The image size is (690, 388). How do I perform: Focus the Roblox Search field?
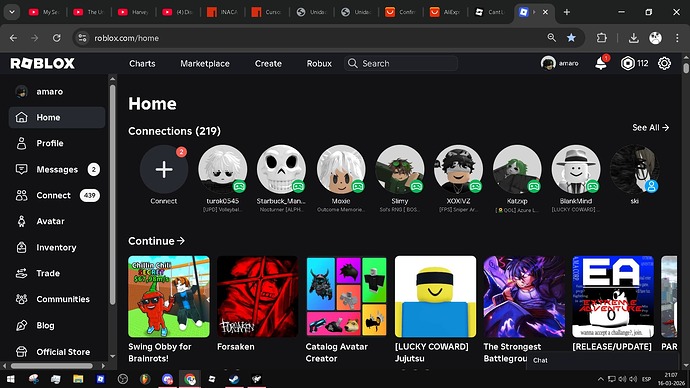click(x=401, y=63)
